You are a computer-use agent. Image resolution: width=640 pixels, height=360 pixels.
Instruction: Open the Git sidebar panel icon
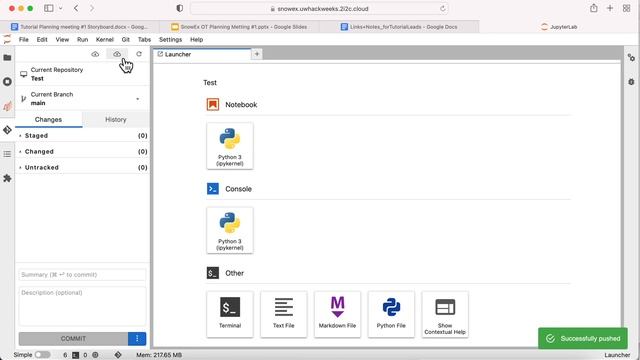coord(7,130)
